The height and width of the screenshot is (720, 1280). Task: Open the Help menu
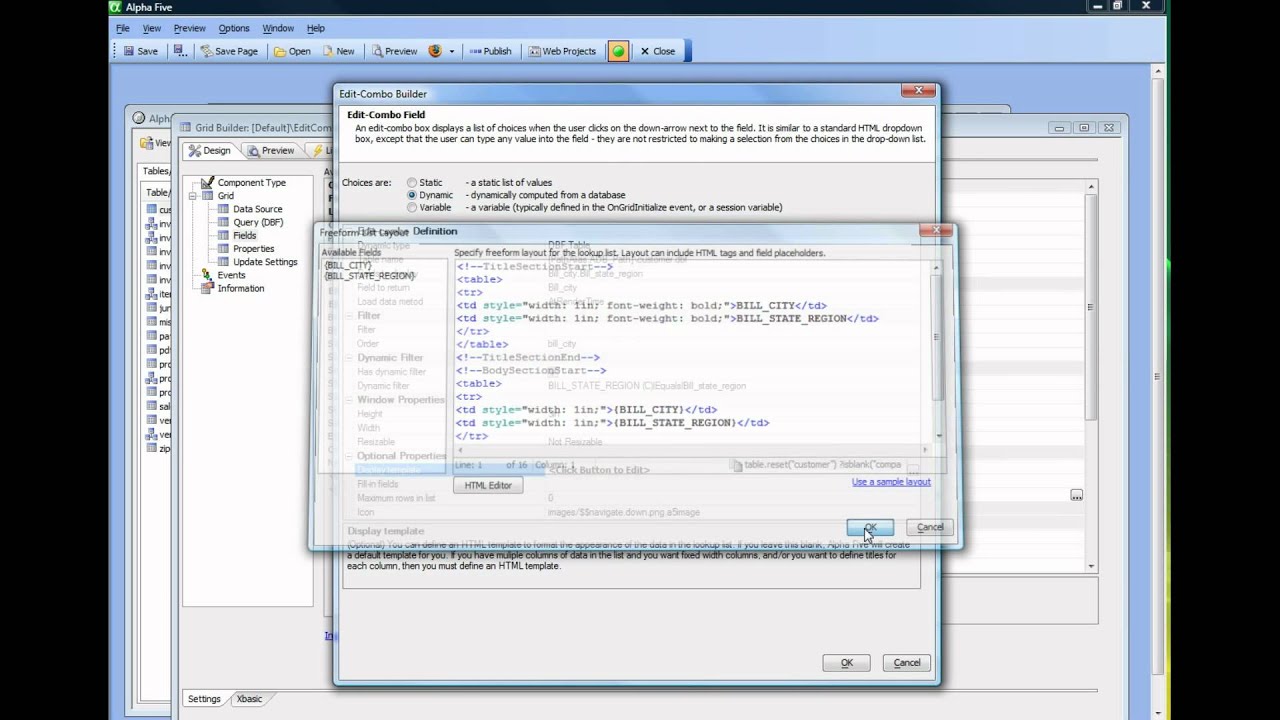click(x=316, y=28)
